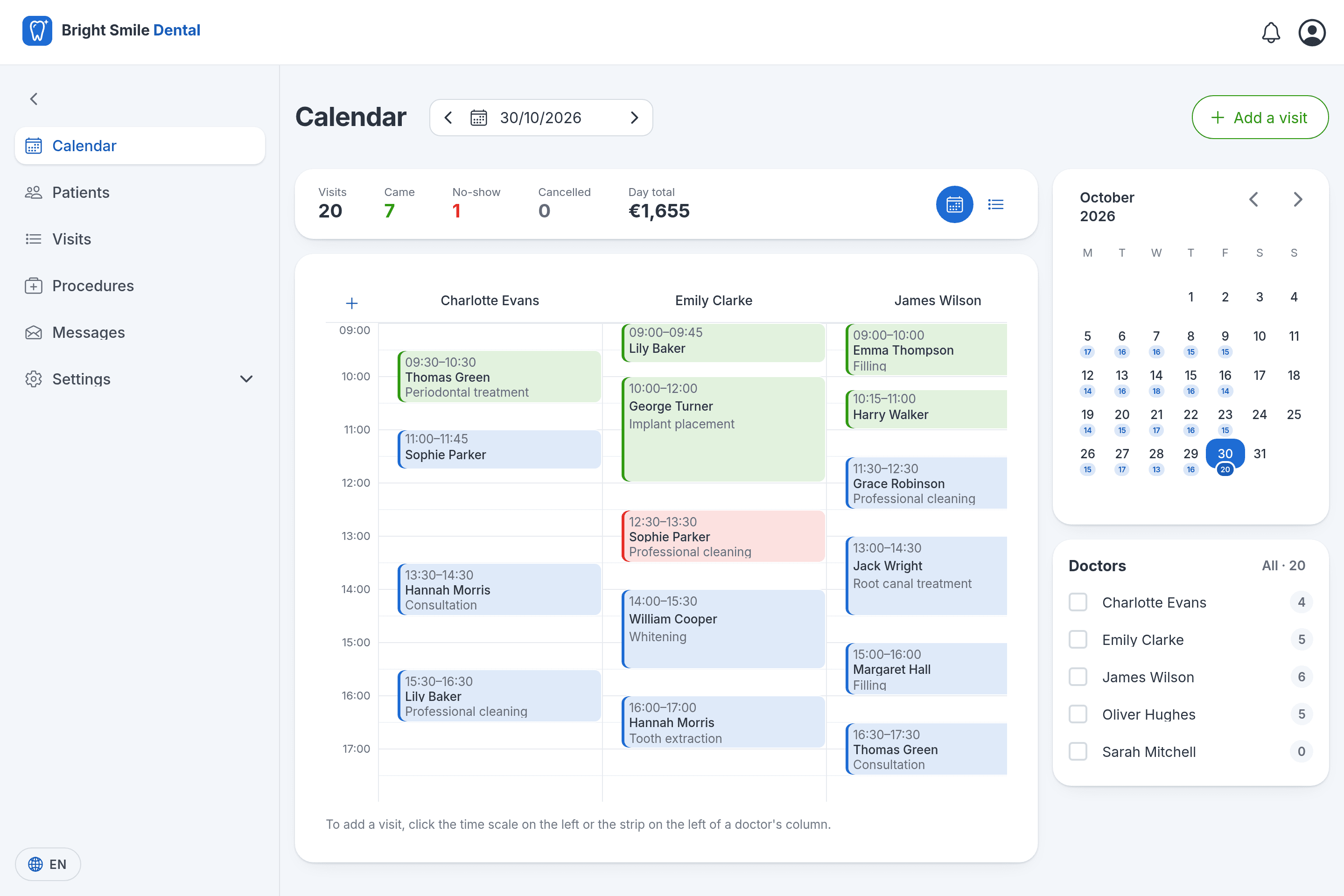Open Procedures in the sidebar

(140, 286)
